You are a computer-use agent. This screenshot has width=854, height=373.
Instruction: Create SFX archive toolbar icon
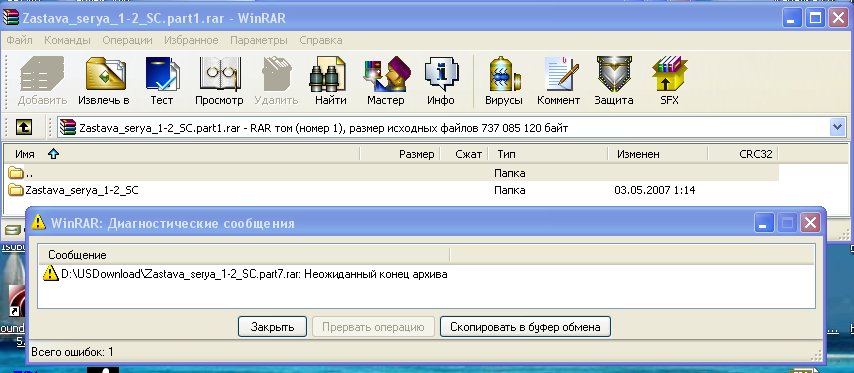click(x=669, y=74)
